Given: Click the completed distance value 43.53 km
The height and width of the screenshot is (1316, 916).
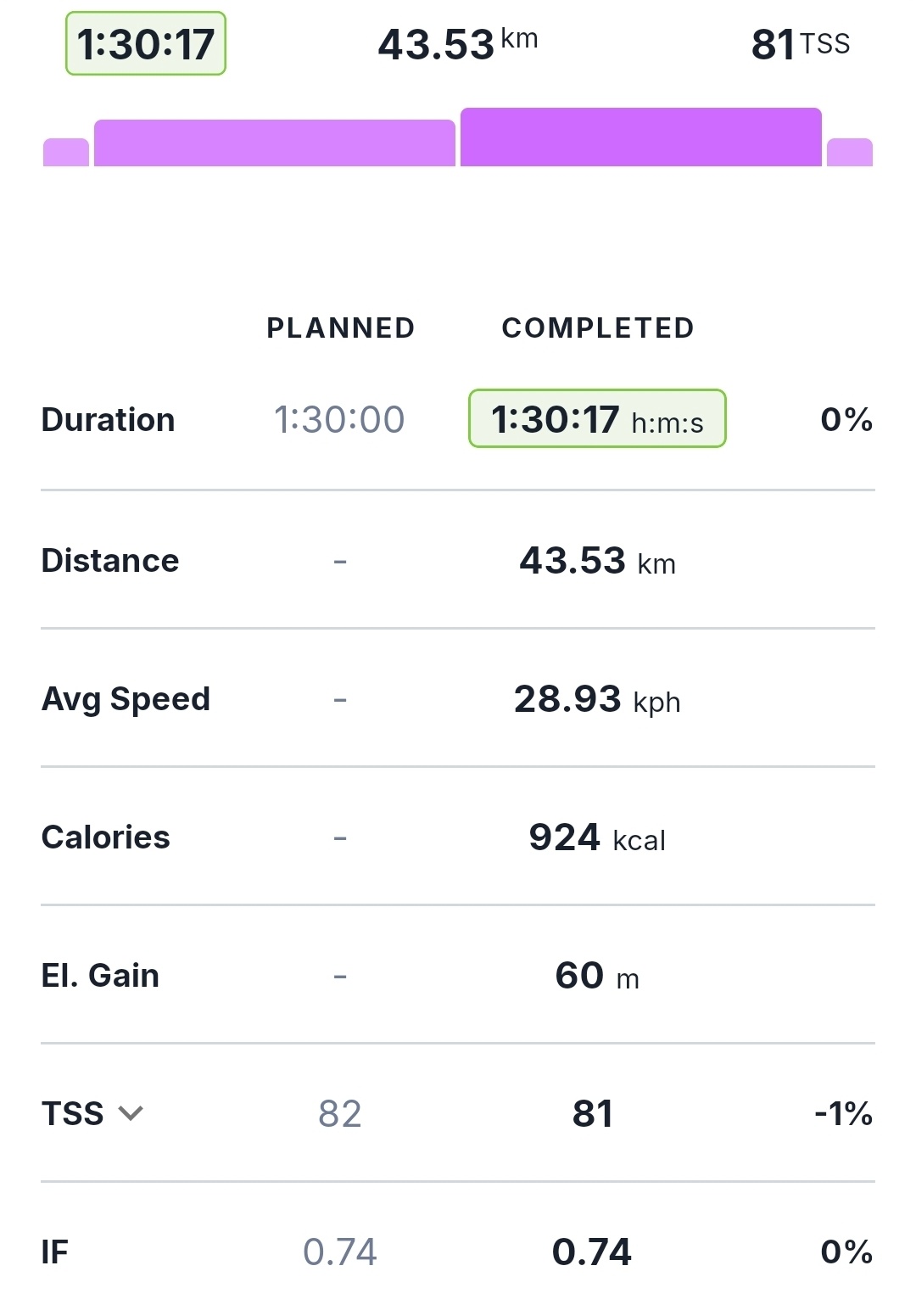Looking at the screenshot, I should pos(597,561).
